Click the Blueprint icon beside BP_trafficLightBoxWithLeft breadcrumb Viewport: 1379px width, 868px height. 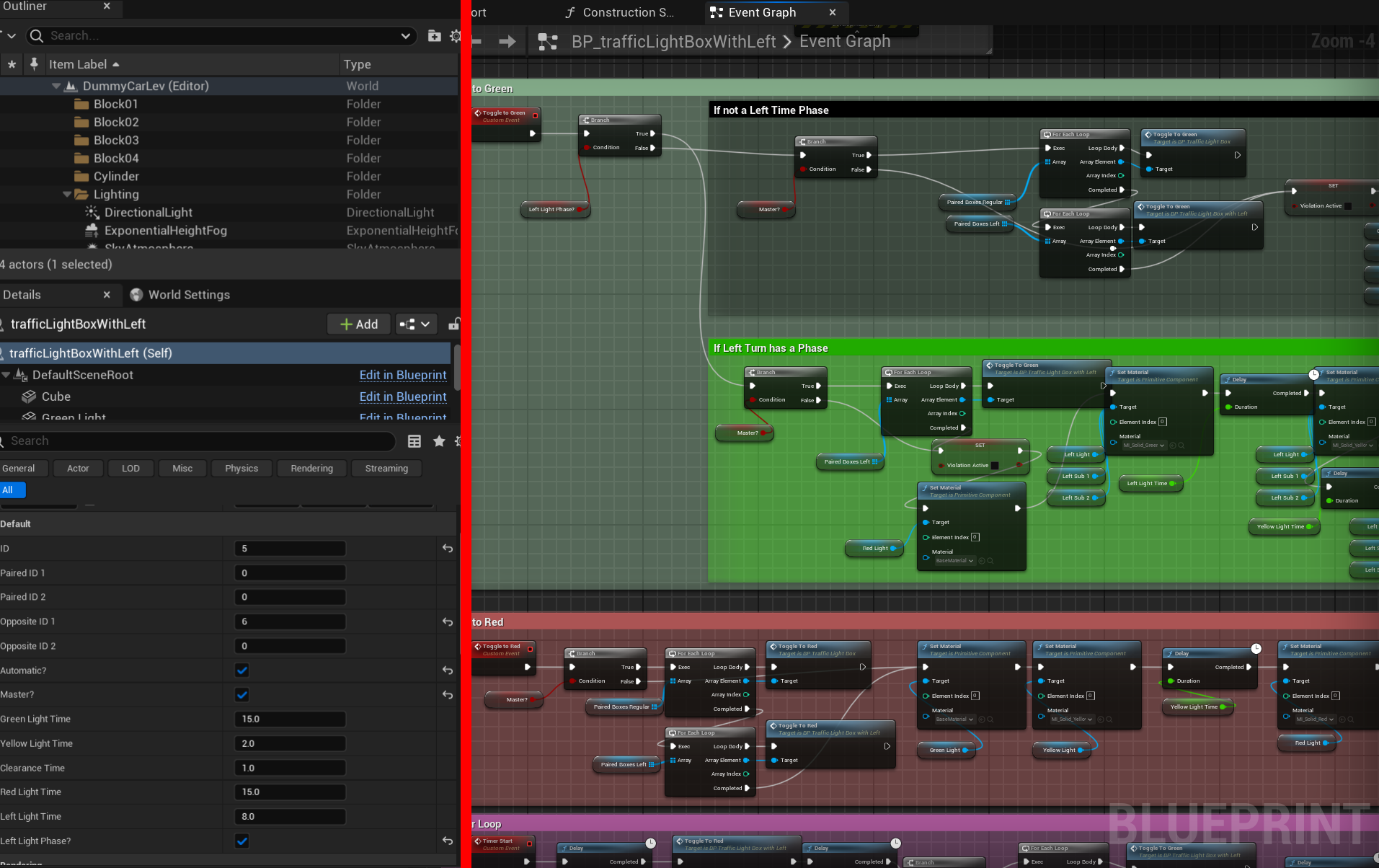click(x=548, y=41)
